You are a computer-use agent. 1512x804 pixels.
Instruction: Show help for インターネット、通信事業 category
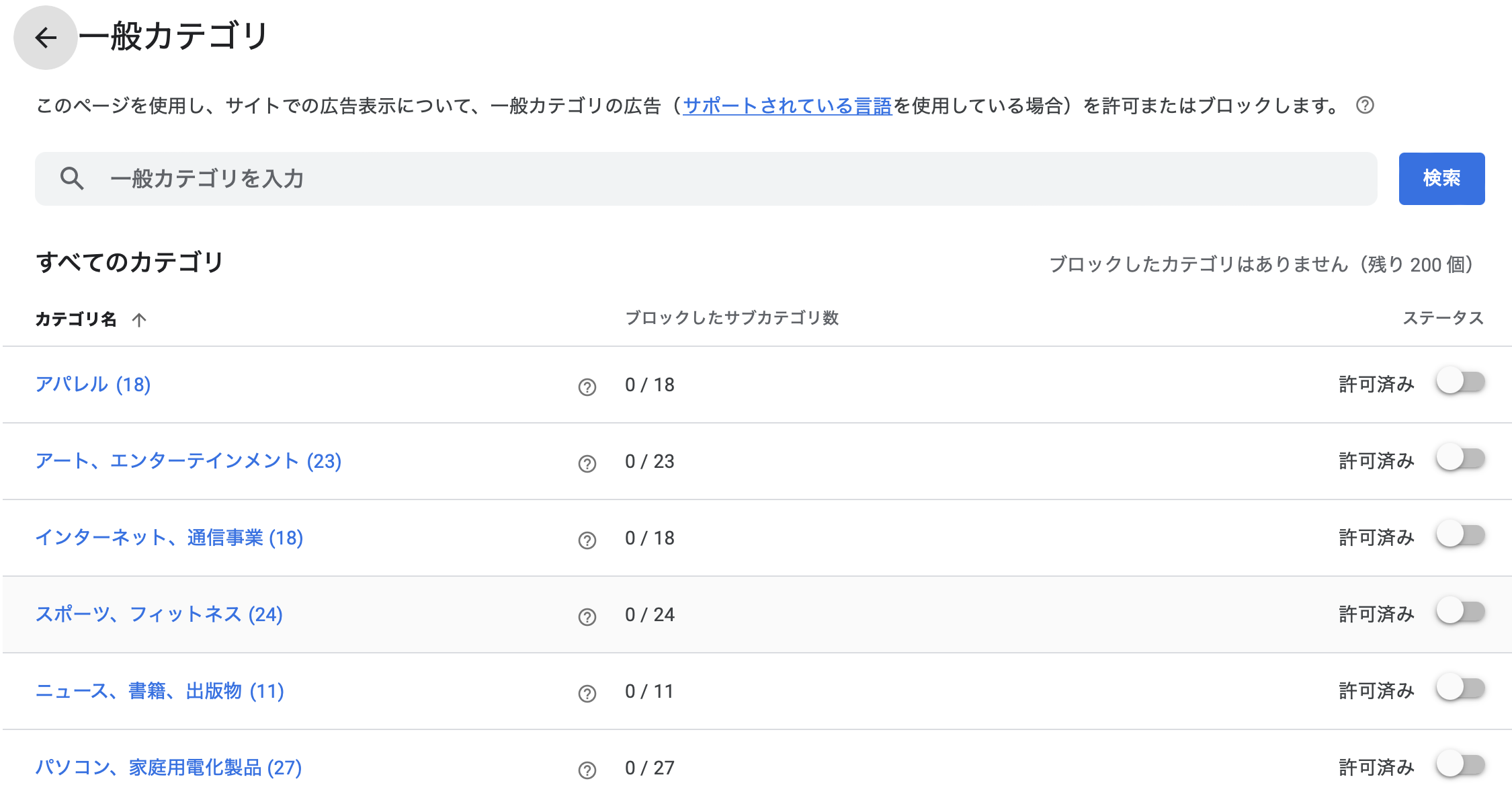tap(587, 540)
